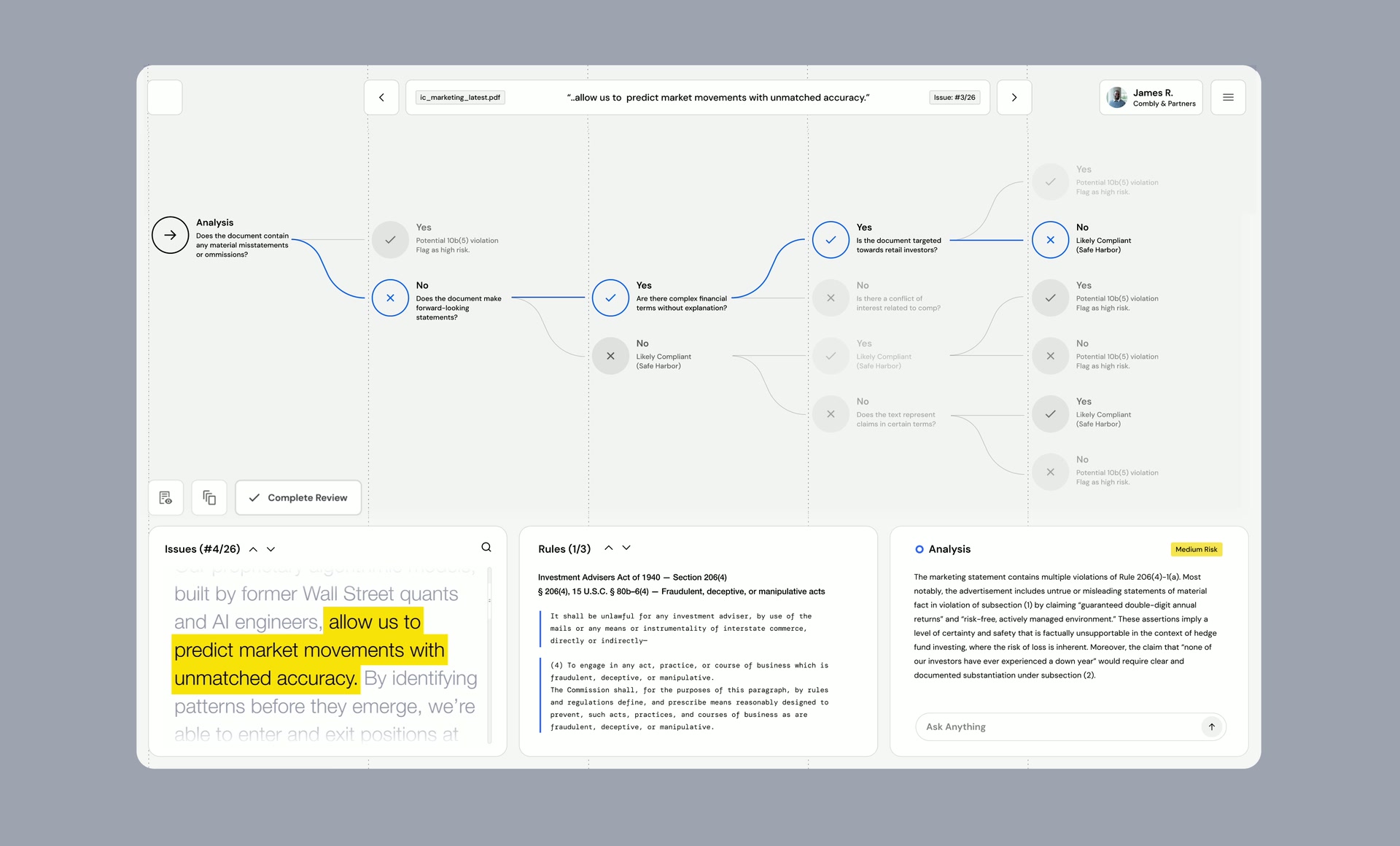The height and width of the screenshot is (846, 1400).
Task: Click the quoted issue text in top bar
Action: 718,97
